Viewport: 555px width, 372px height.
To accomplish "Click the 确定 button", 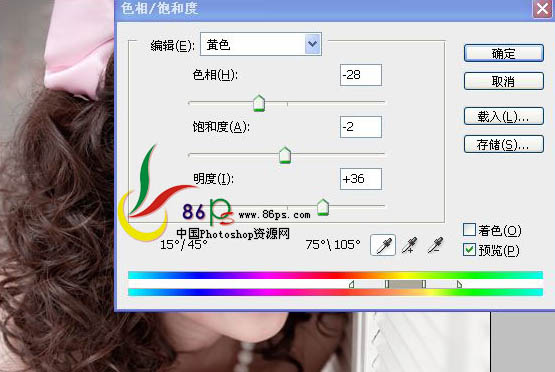I will coord(504,53).
